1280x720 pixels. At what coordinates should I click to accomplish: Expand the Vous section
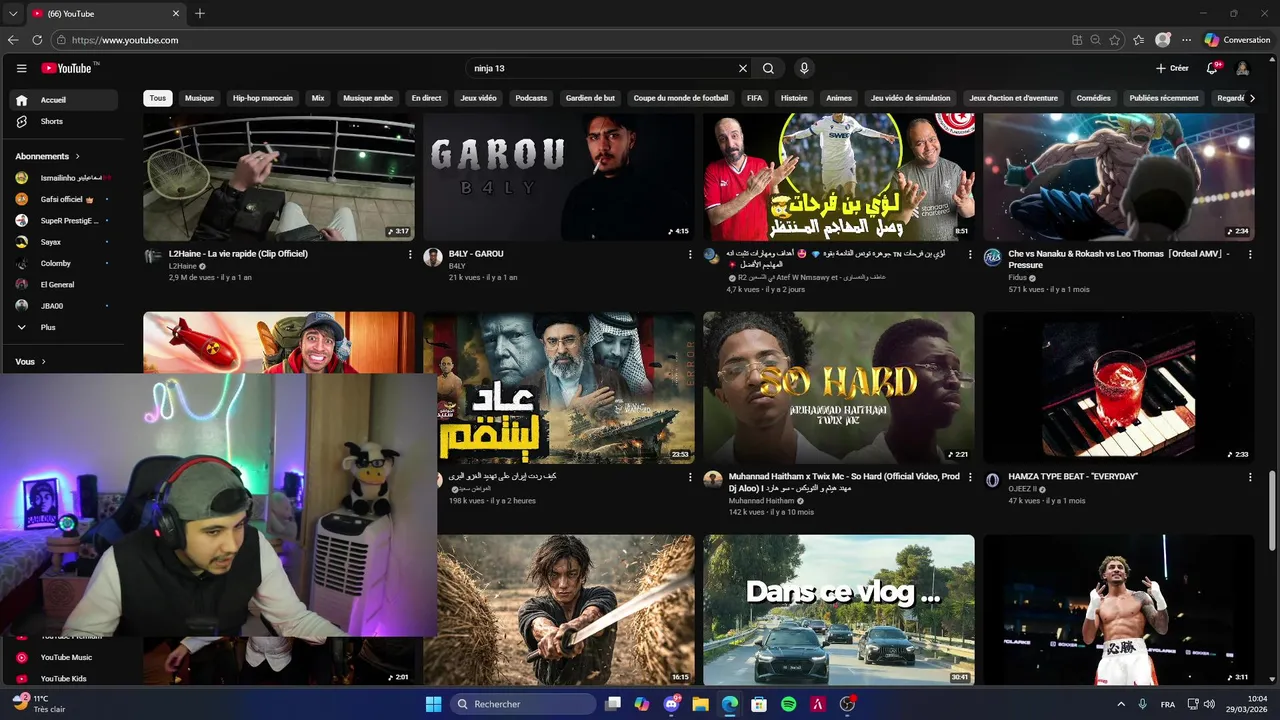tap(31, 362)
